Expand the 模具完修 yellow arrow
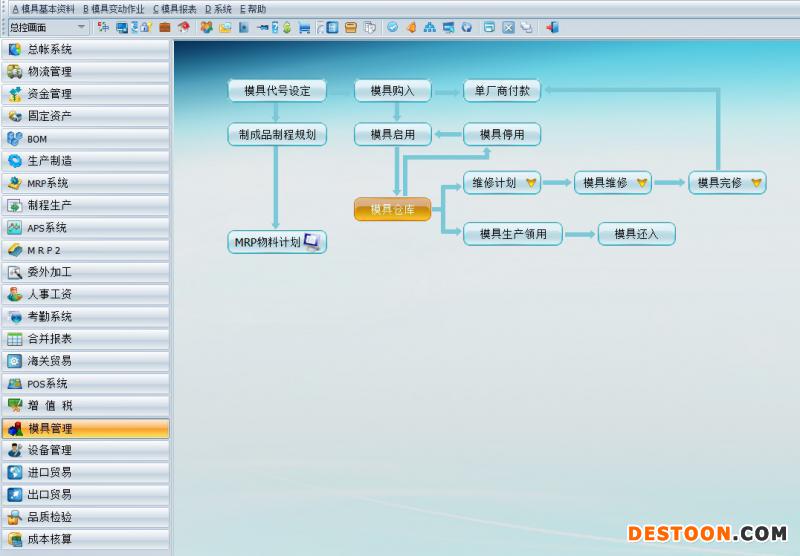The image size is (800, 556). [756, 183]
